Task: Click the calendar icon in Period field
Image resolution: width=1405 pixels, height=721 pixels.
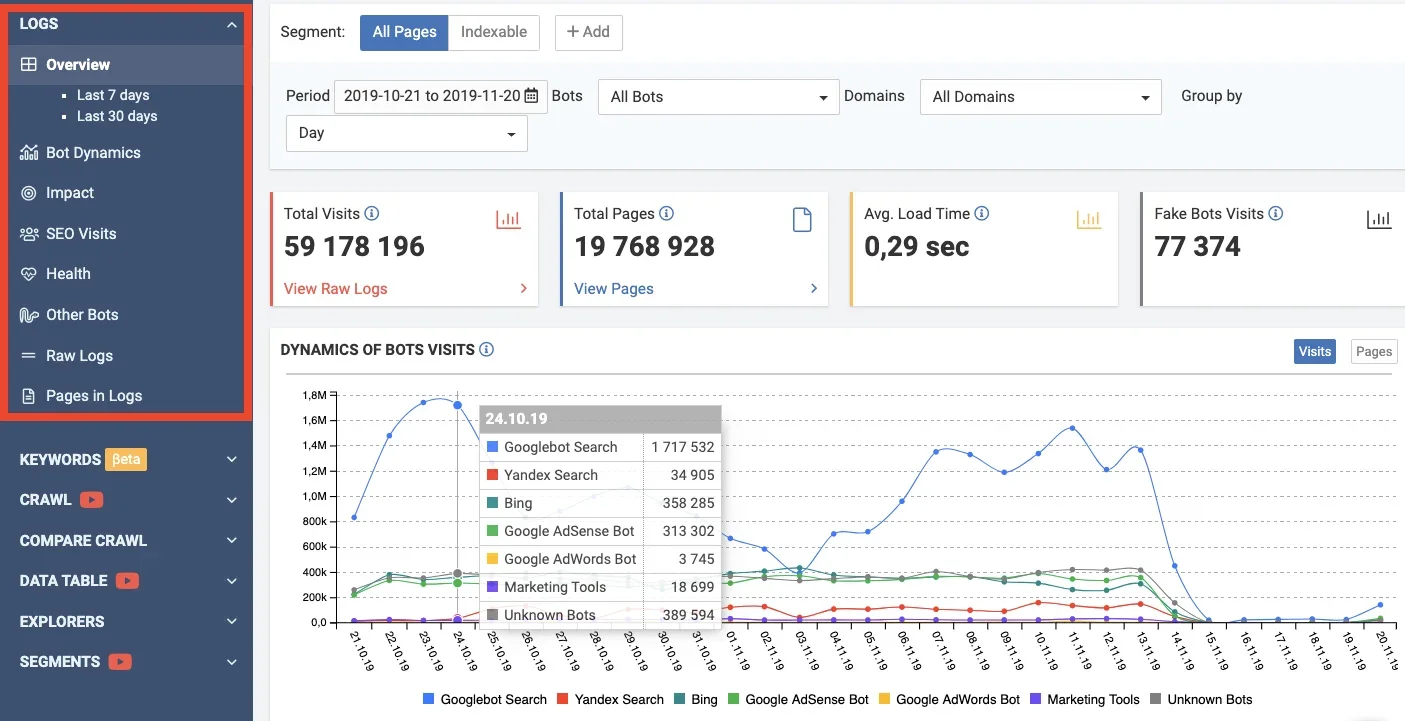Action: pos(532,96)
